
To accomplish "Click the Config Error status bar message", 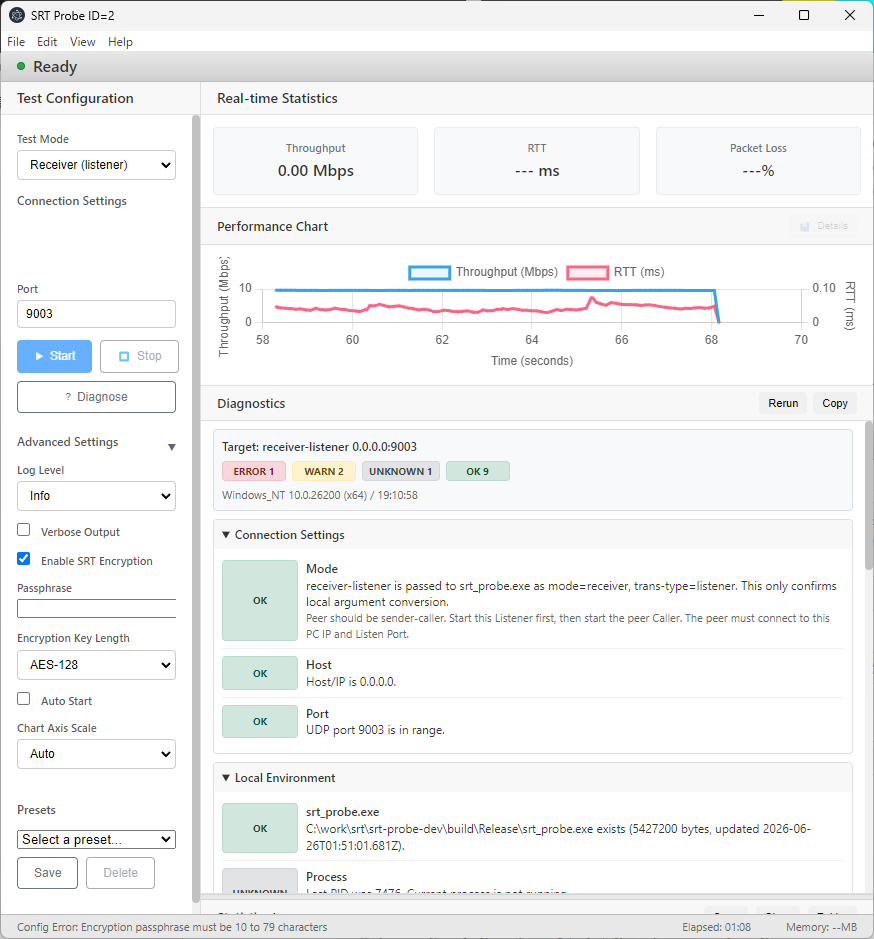I will (x=172, y=928).
